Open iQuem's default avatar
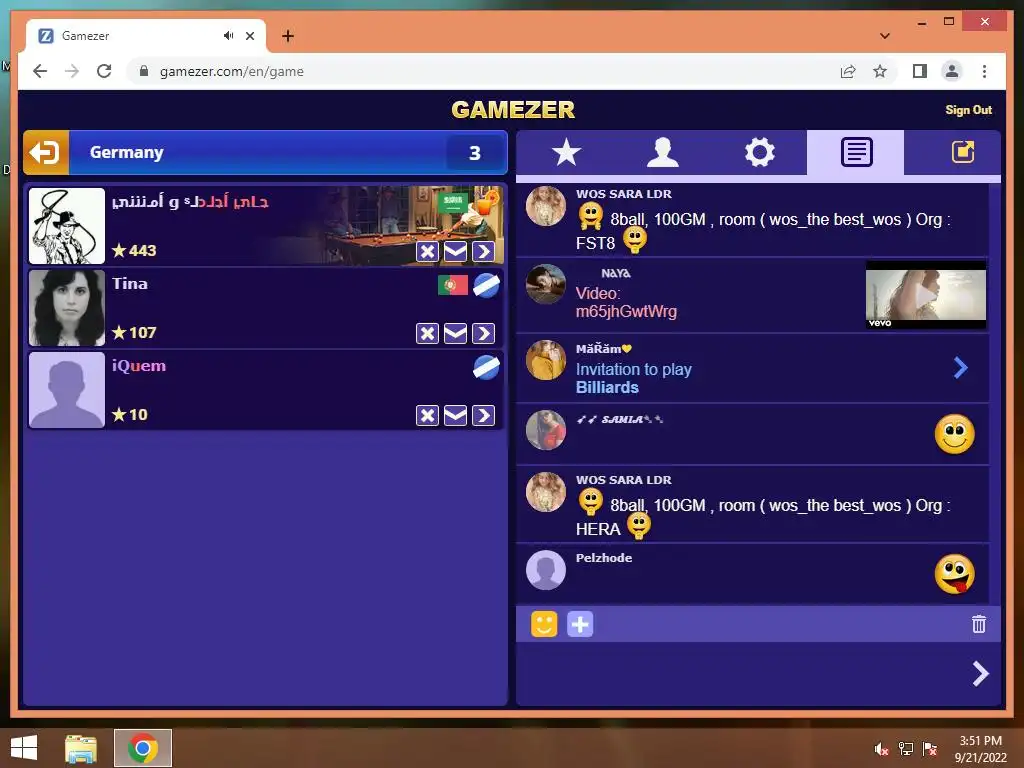 pyautogui.click(x=67, y=390)
